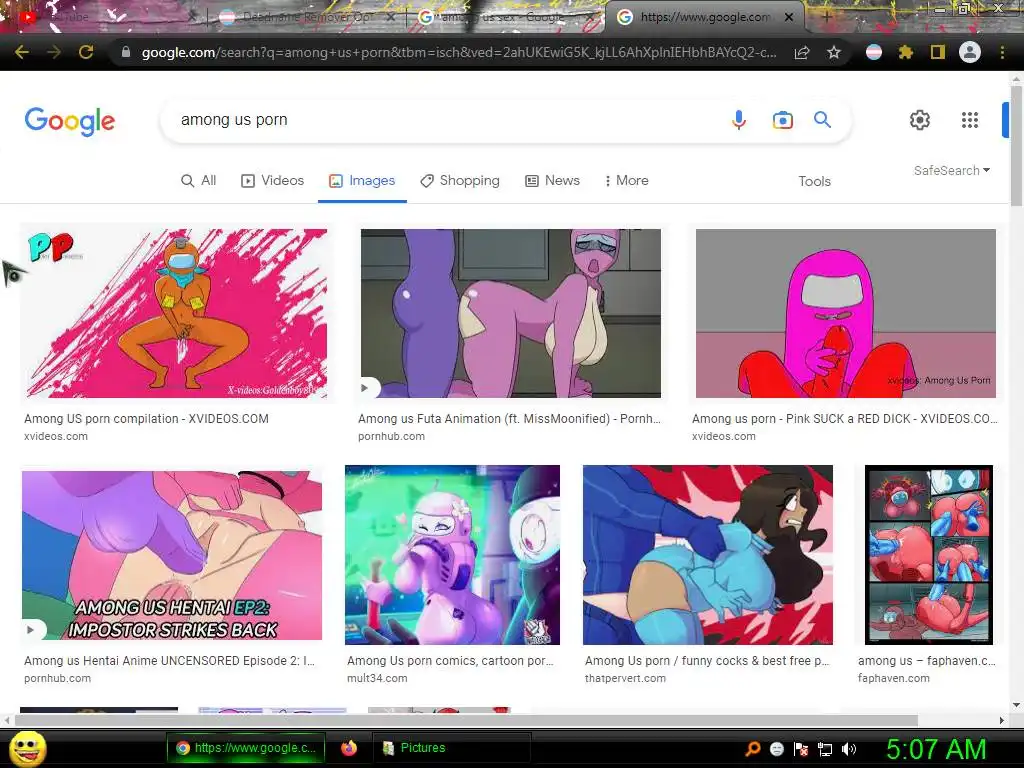Expand the SafeSearch dropdown
The height and width of the screenshot is (768, 1024).
pyautogui.click(x=952, y=170)
